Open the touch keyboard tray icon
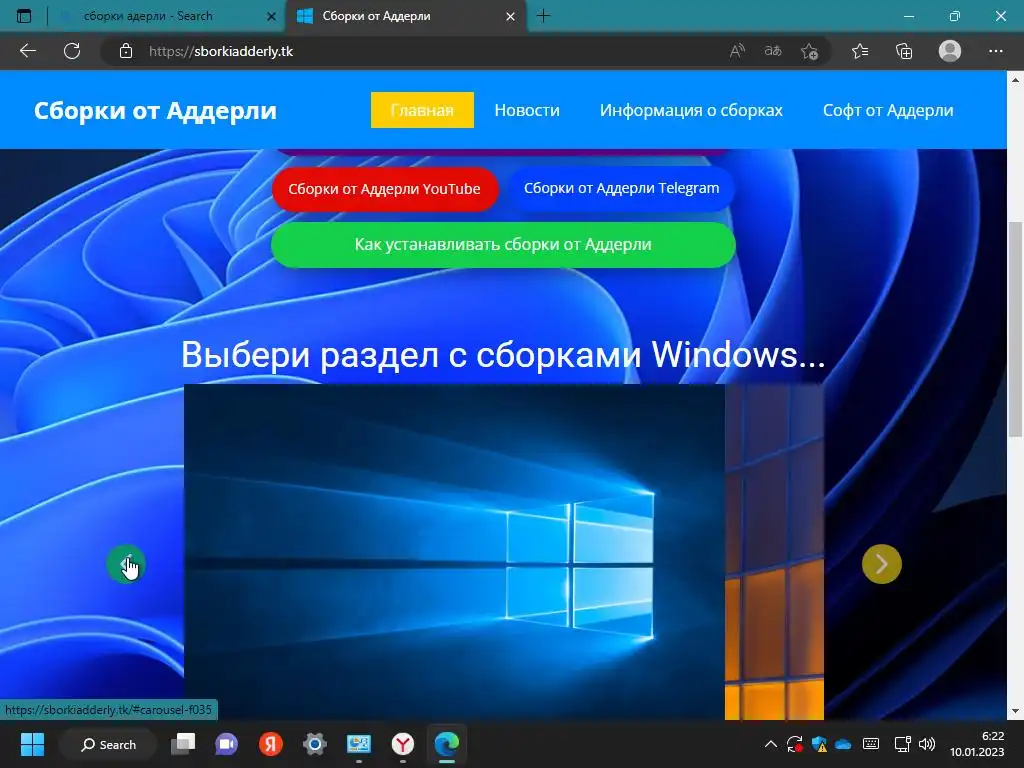1024x768 pixels. pyautogui.click(x=871, y=744)
